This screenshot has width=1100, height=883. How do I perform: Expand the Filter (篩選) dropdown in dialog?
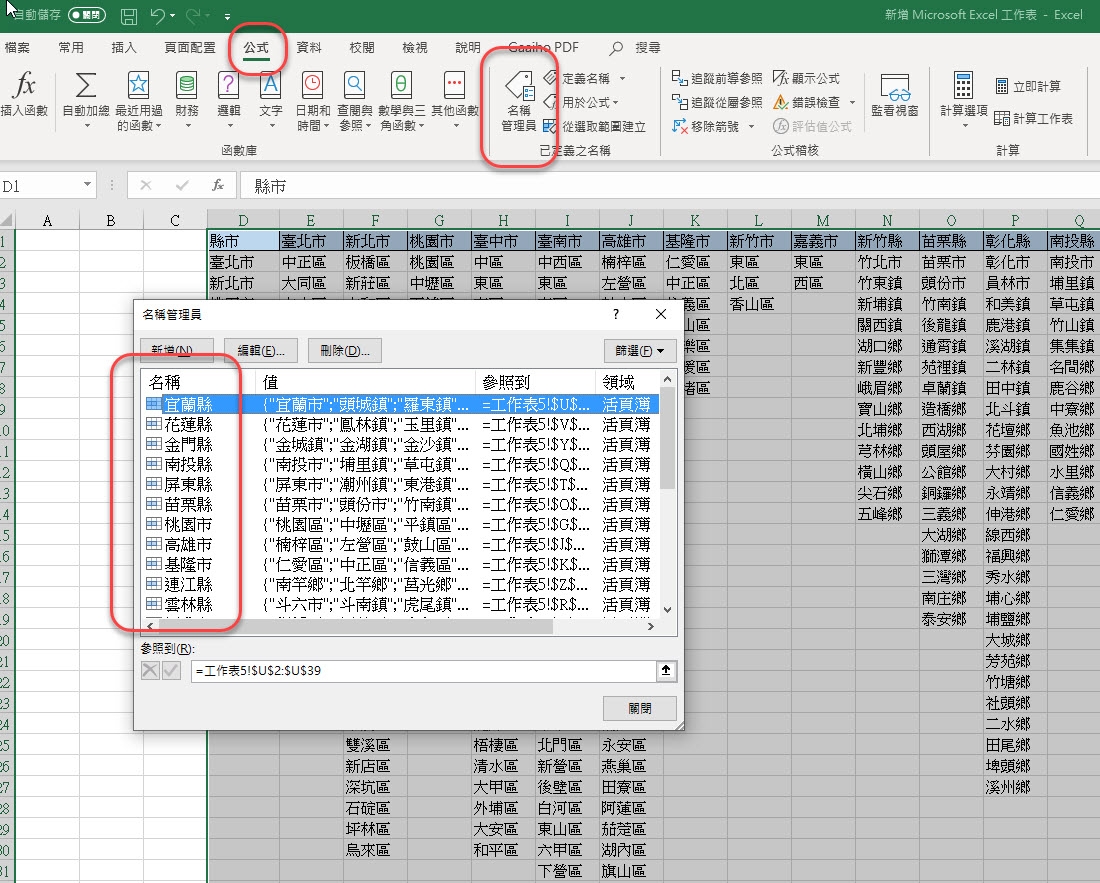(x=640, y=350)
